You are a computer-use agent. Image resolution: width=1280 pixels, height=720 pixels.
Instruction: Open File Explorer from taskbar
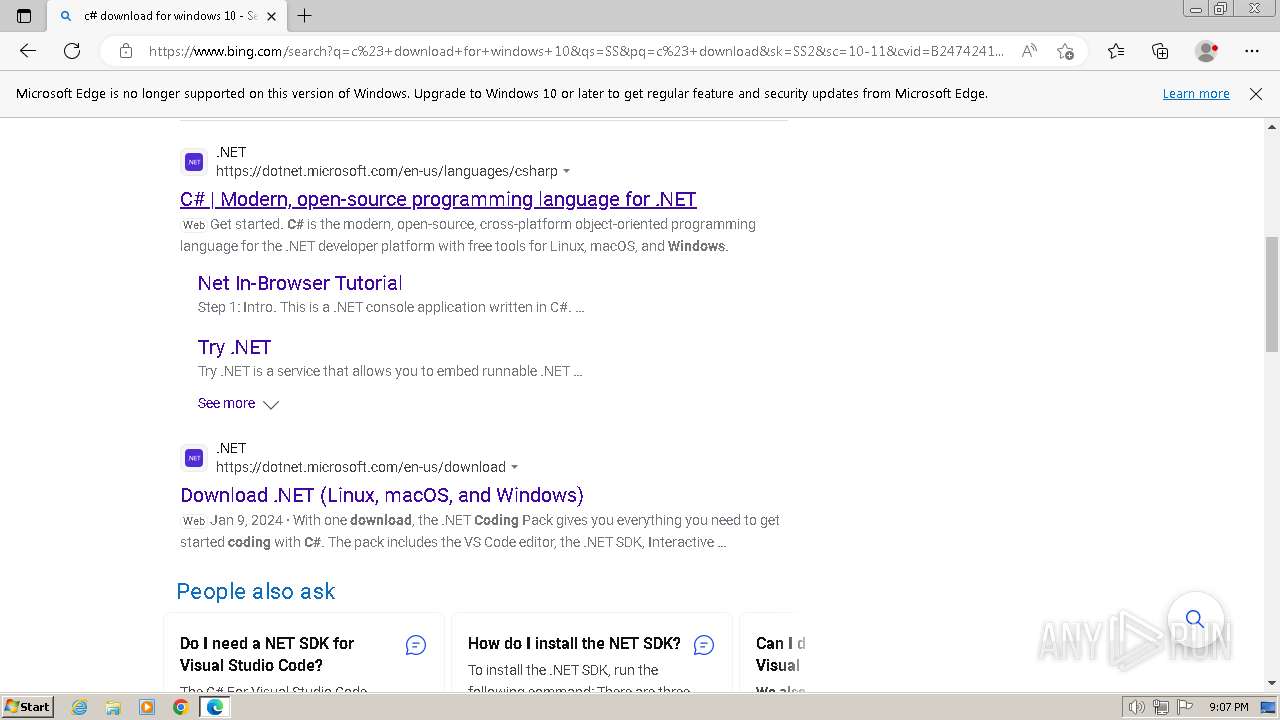coord(113,707)
